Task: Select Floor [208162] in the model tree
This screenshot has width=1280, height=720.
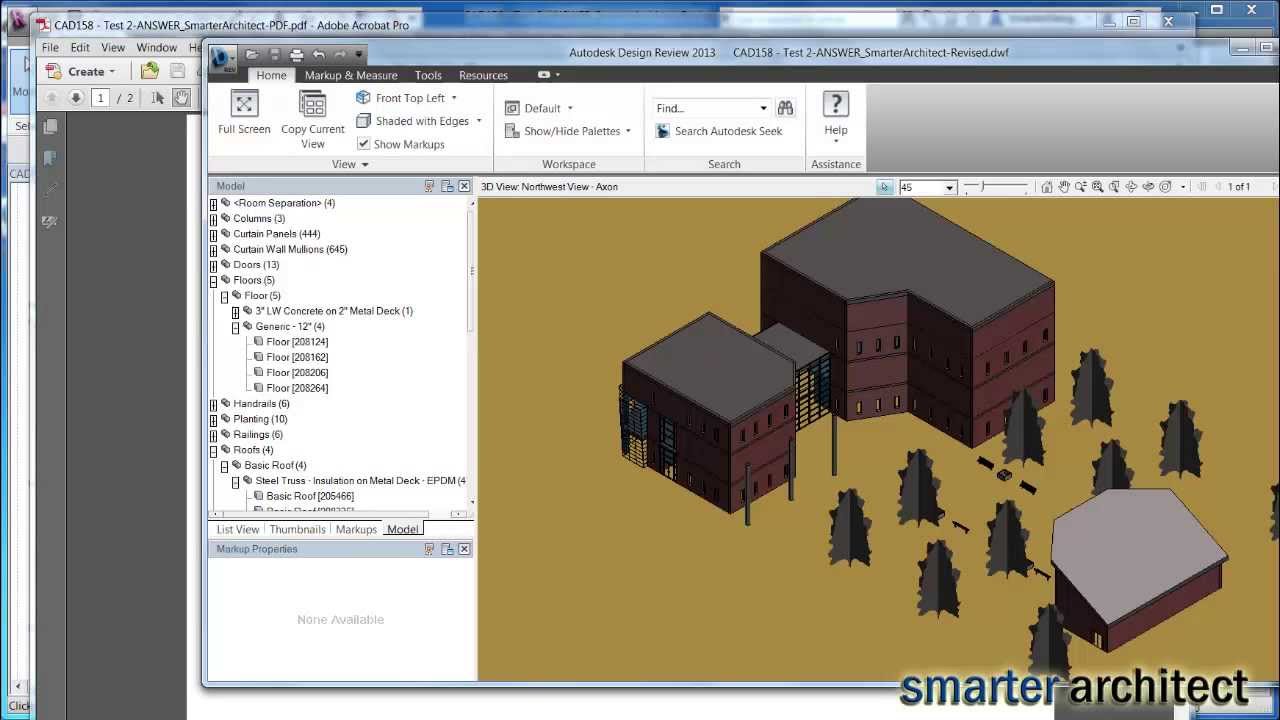Action: click(297, 357)
